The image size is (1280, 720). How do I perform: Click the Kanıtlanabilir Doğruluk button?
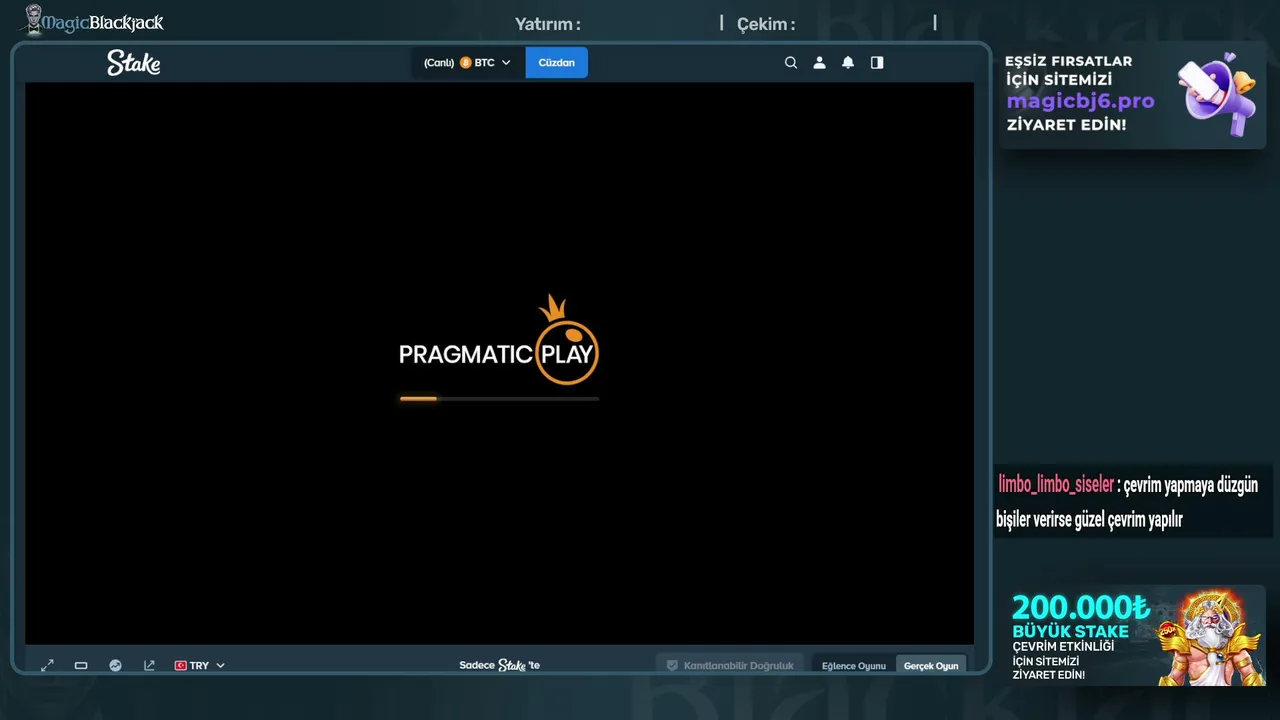tap(730, 665)
